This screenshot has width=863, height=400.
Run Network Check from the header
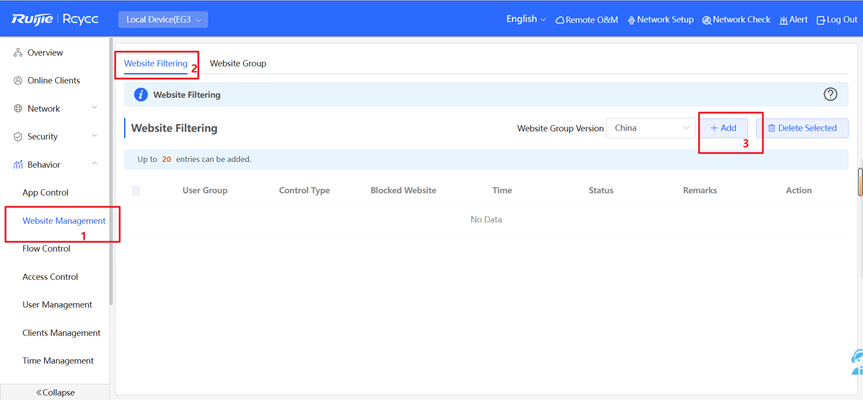(736, 20)
